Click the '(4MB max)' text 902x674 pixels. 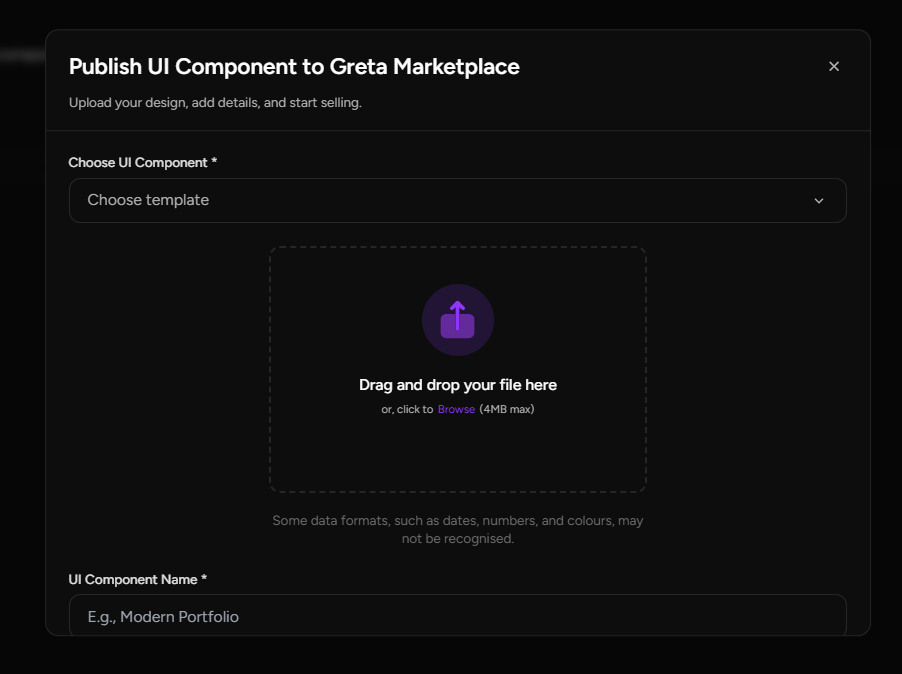click(x=507, y=409)
